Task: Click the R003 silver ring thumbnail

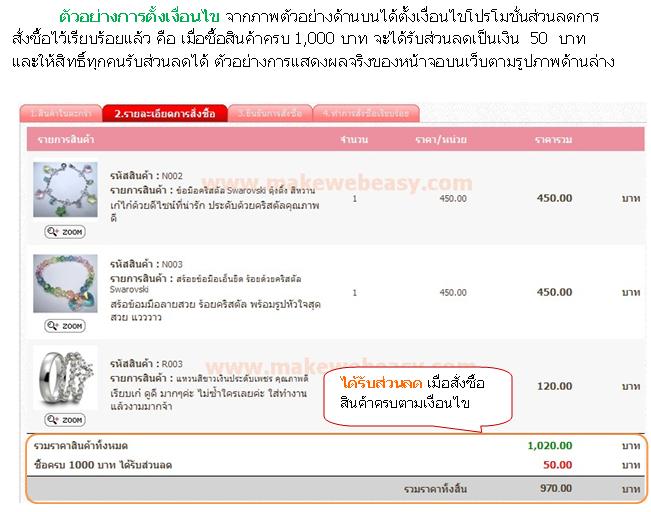Action: (65, 378)
